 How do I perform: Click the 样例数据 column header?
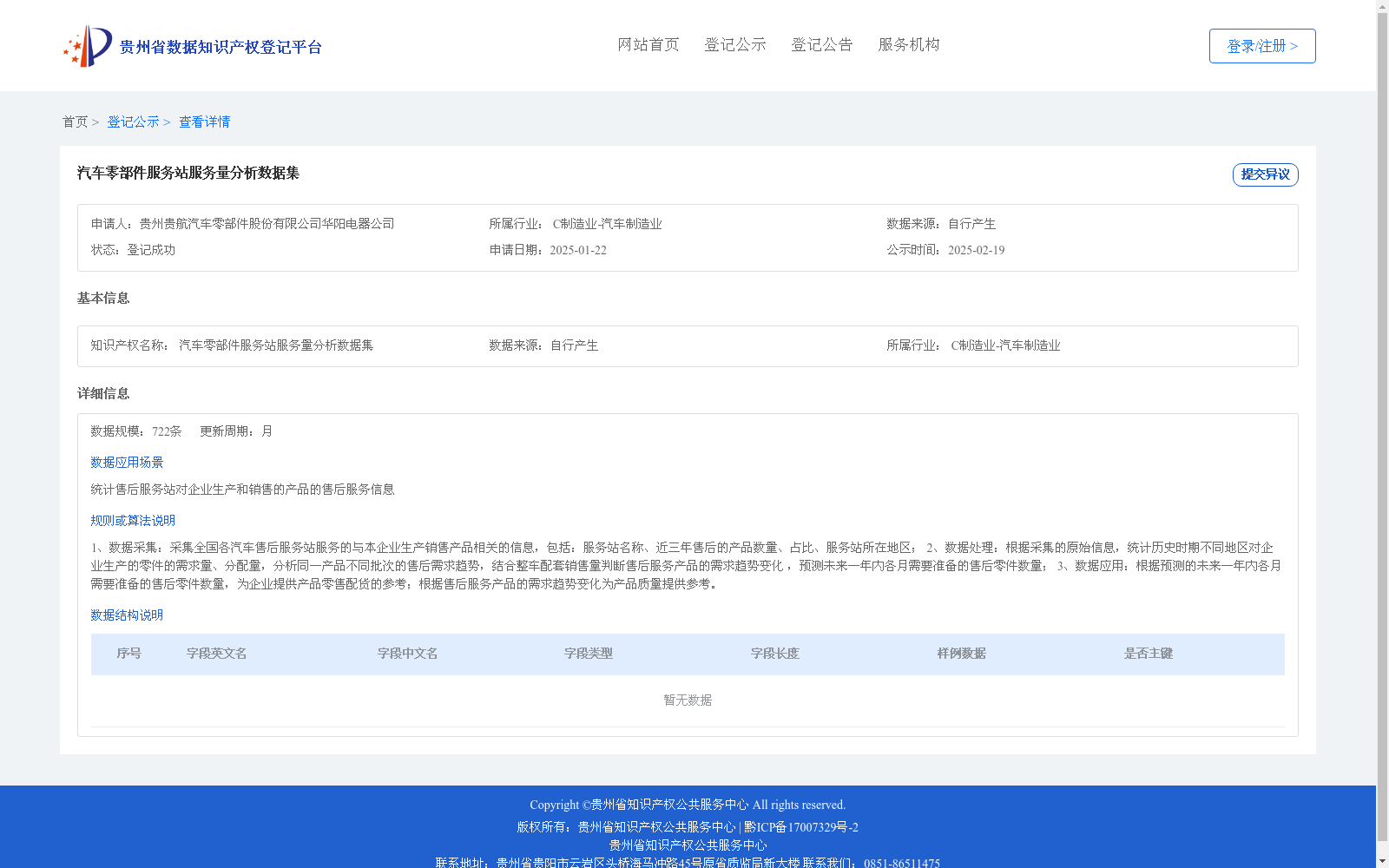click(962, 654)
